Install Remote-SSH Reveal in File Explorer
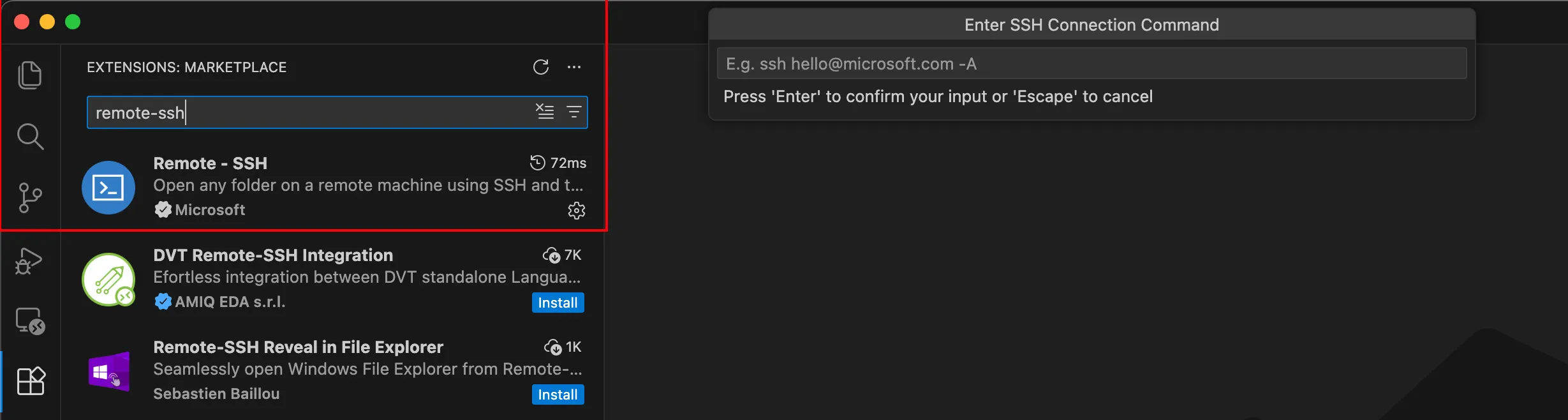Viewport: 1568px width, 420px height. pos(558,394)
